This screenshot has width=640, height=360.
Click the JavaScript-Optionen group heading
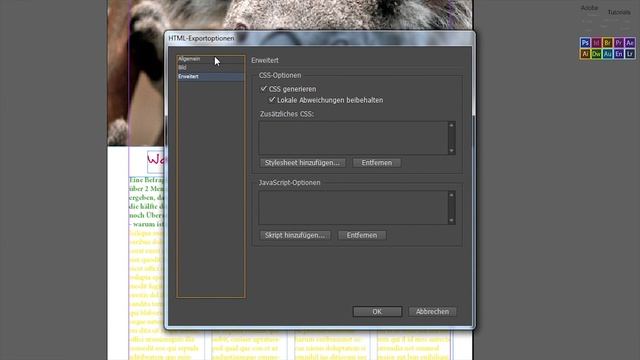point(289,183)
